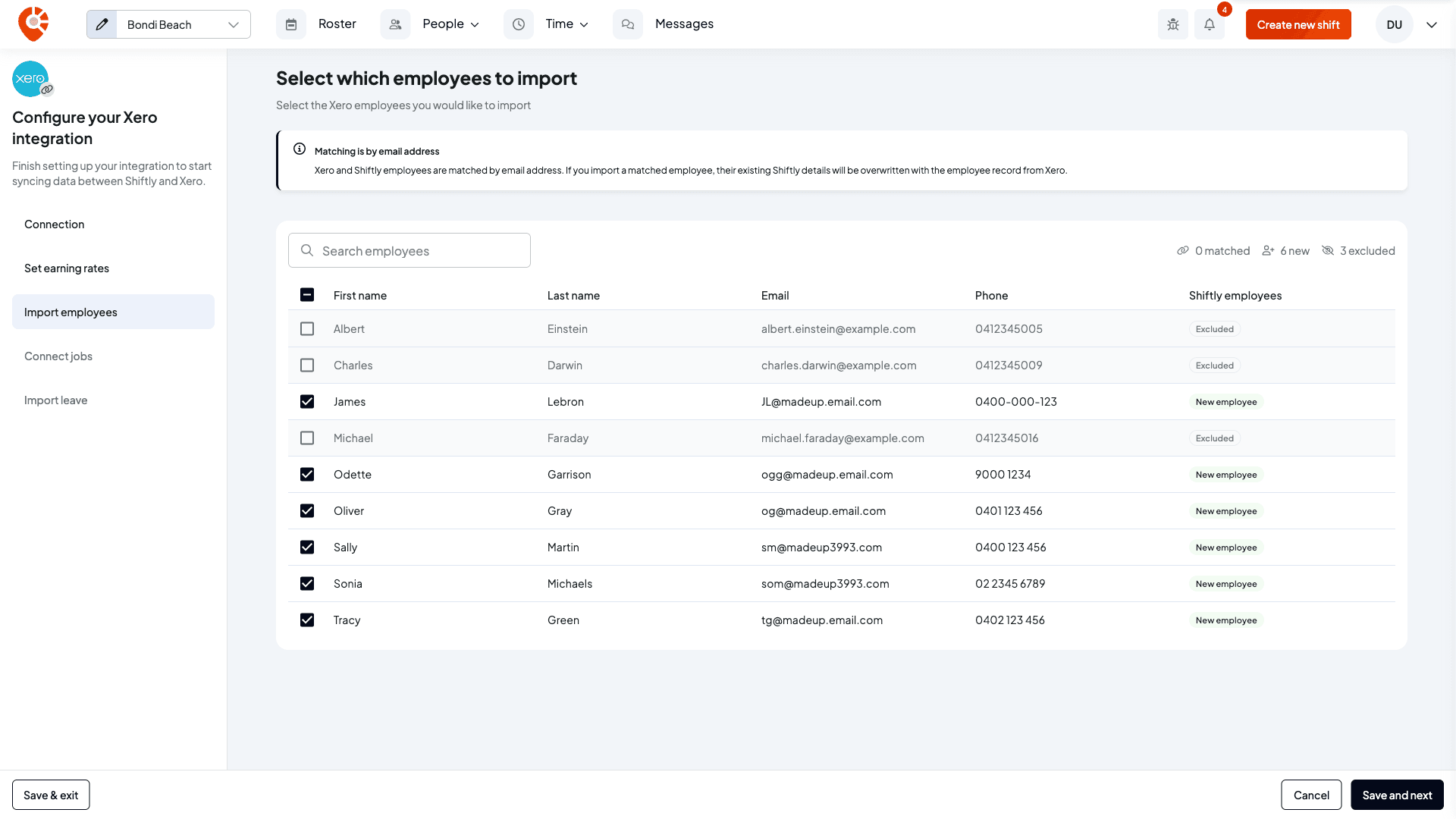Uncheck the Oliver Gray row checkbox
The height and width of the screenshot is (819, 1456).
[x=307, y=510]
